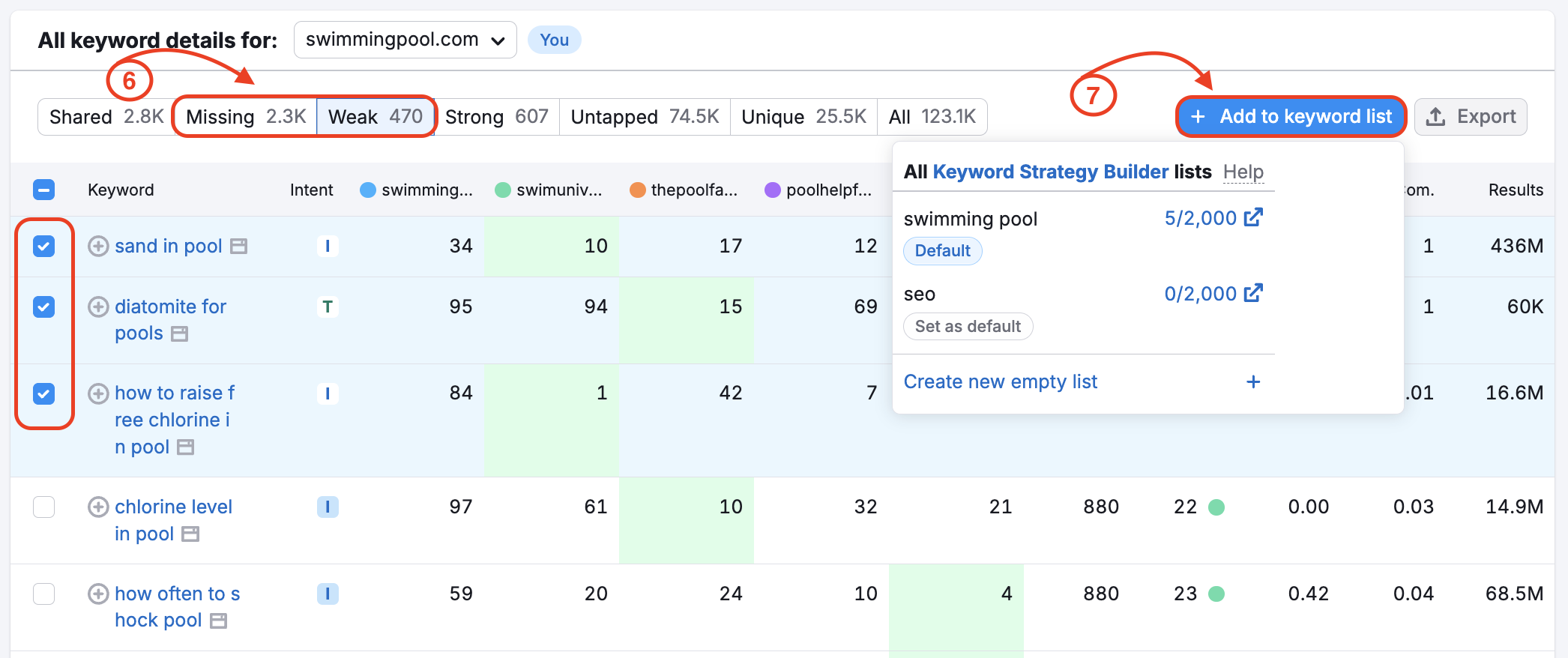Open SERP icon for 'how often to shock pool'
Screen dimensions: 1568x658
coord(218,621)
